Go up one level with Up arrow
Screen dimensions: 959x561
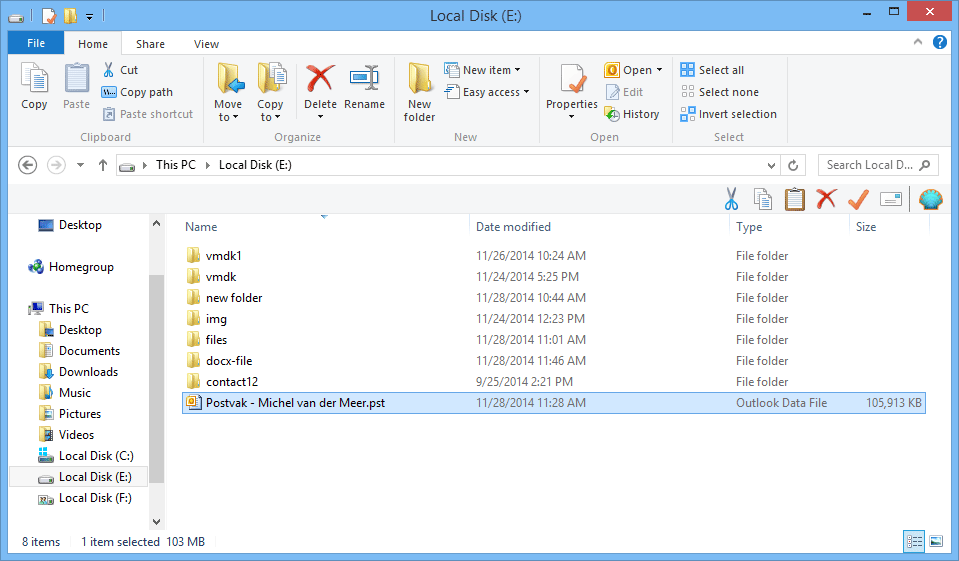[x=103, y=165]
